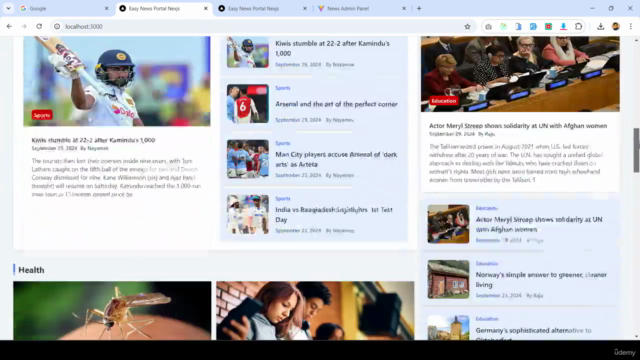
Task: Click the Arsenal number 6 jersey thumbnail
Action: point(248,104)
